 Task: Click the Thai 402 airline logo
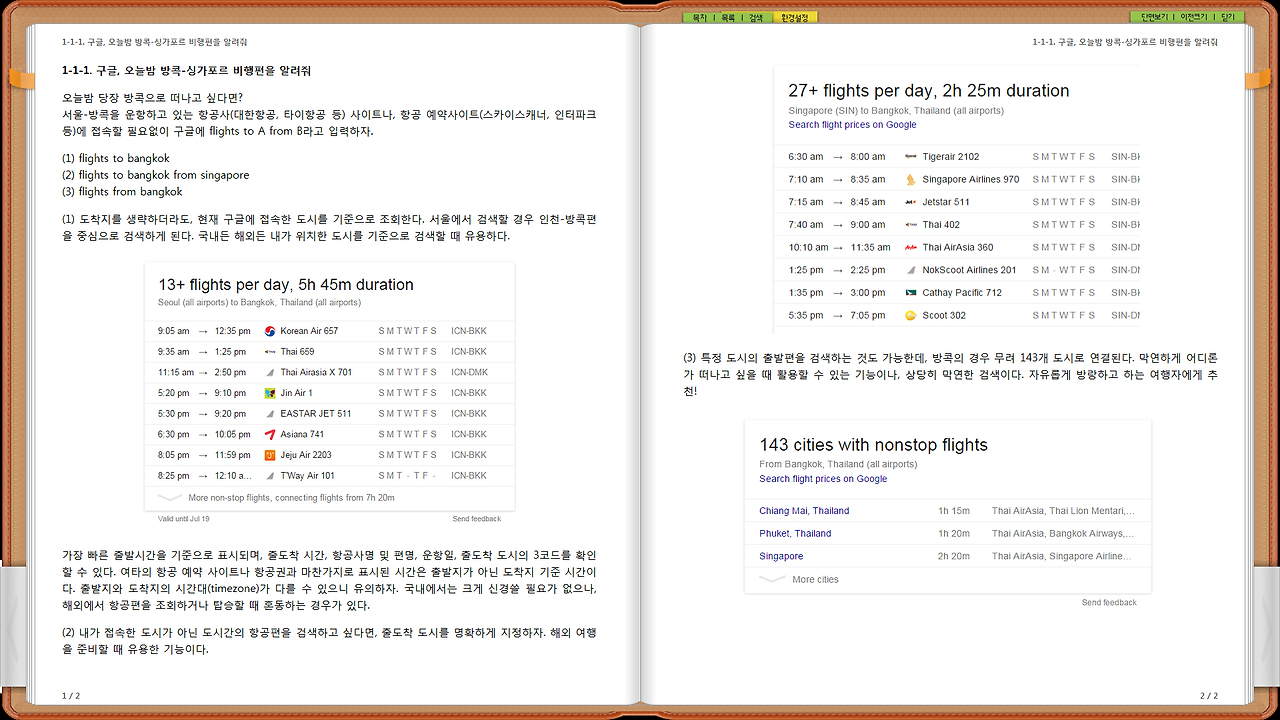pyautogui.click(x=911, y=225)
